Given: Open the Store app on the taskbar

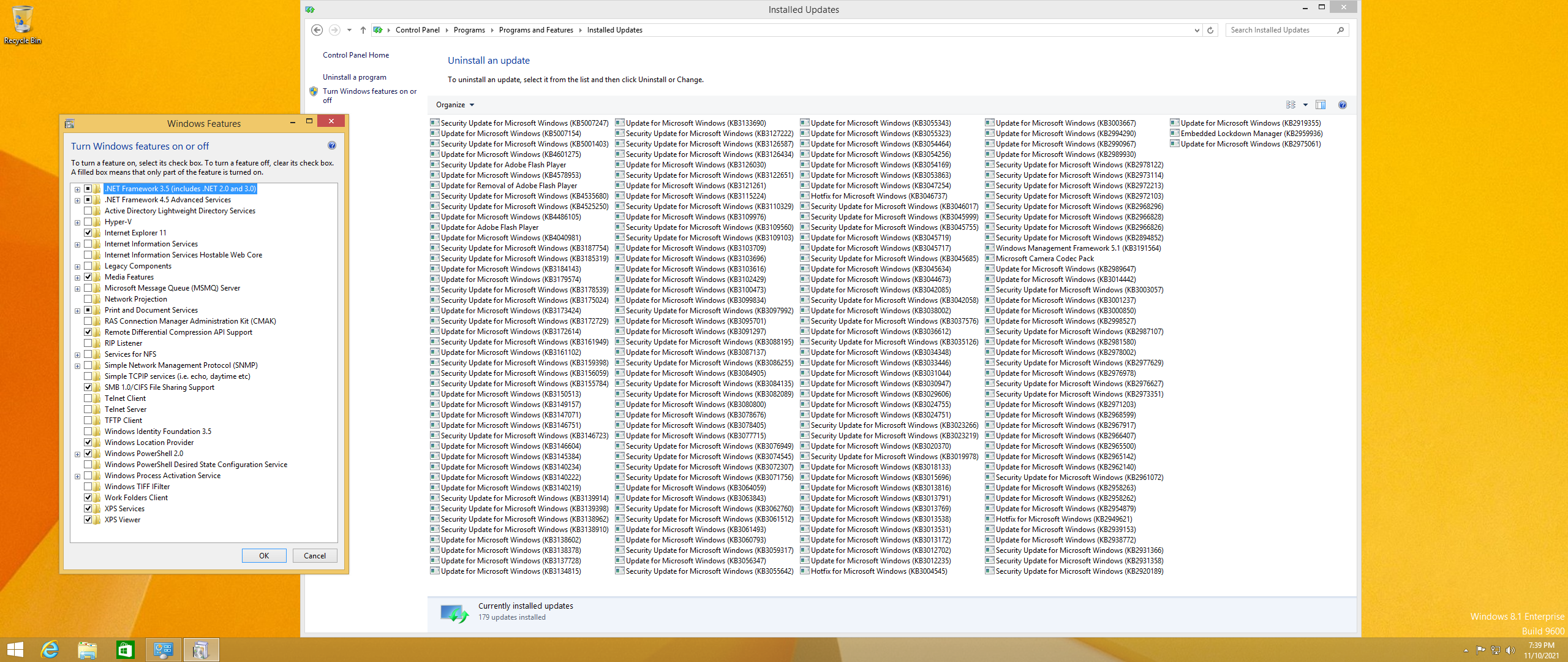Looking at the screenshot, I should [x=125, y=650].
